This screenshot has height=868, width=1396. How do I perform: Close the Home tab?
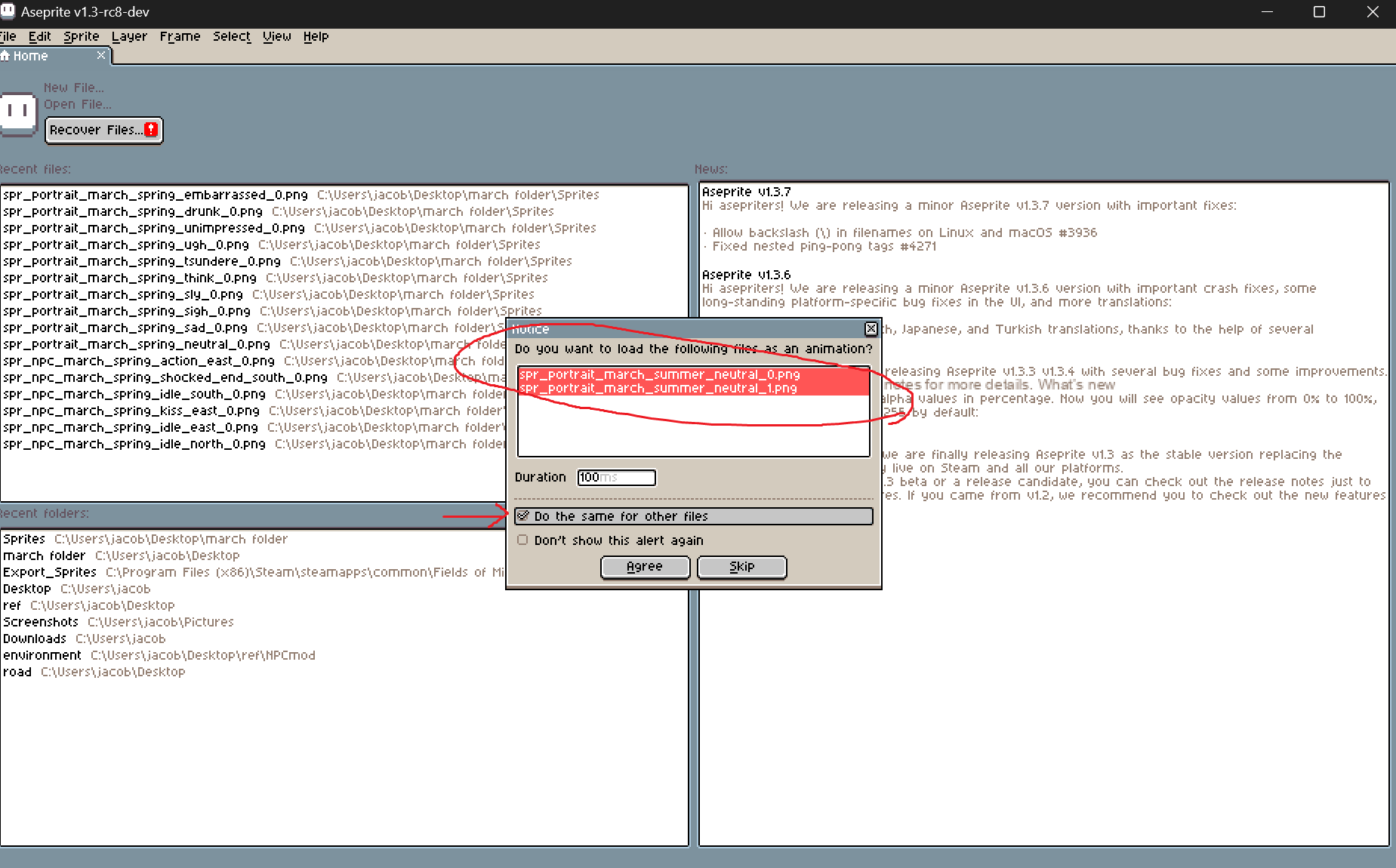coord(101,55)
